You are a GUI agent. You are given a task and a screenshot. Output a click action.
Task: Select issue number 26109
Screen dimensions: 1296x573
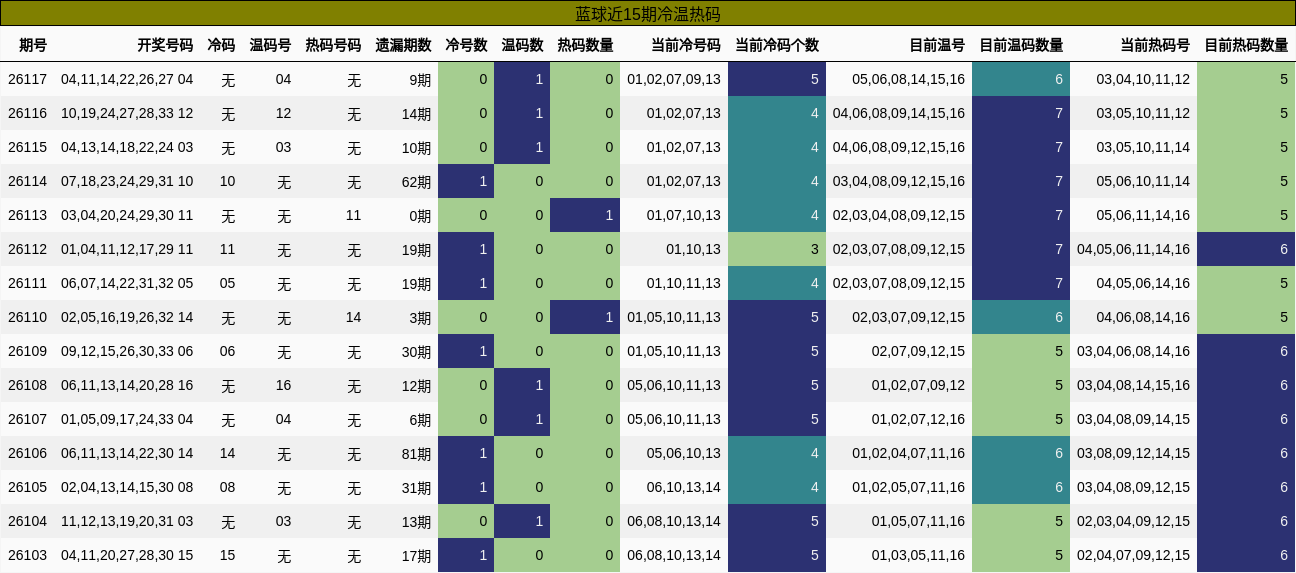[27, 351]
